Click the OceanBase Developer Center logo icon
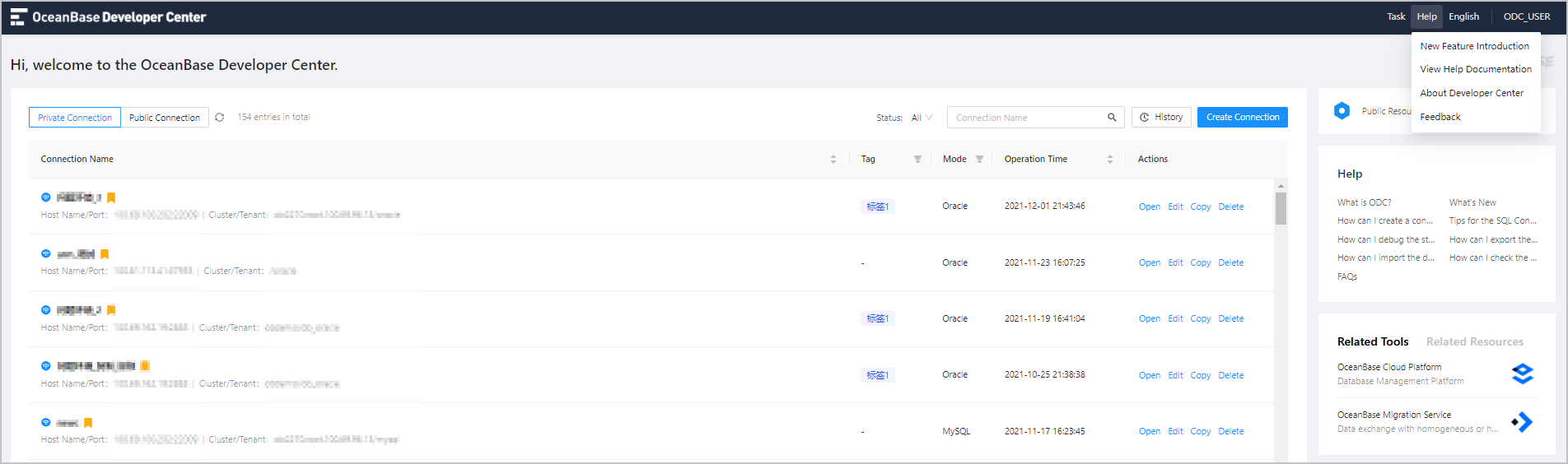The image size is (1568, 464). click(18, 17)
